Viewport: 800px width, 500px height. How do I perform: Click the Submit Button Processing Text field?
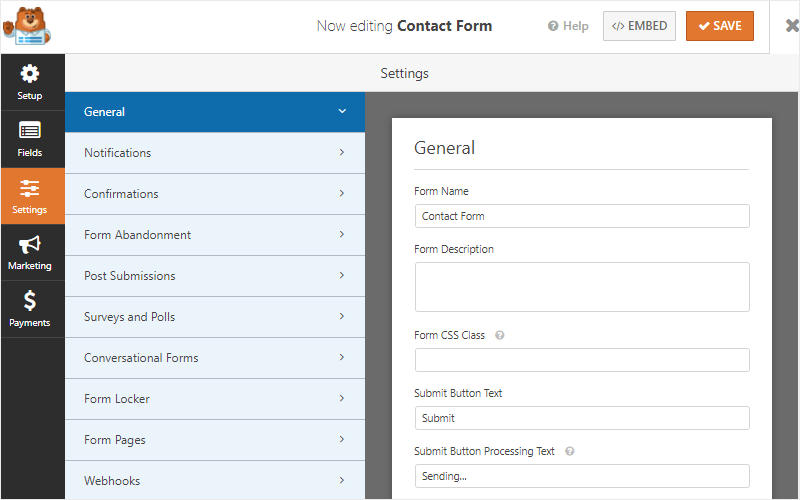582,476
